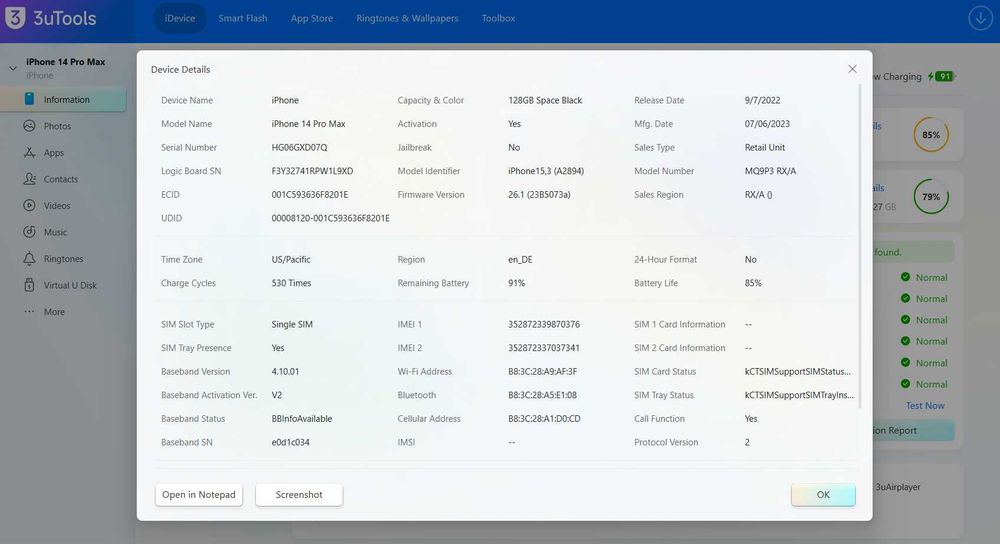Click Bluetooth value B8:3C:28:A5:E1:08
The image size is (1000, 544).
click(x=542, y=395)
